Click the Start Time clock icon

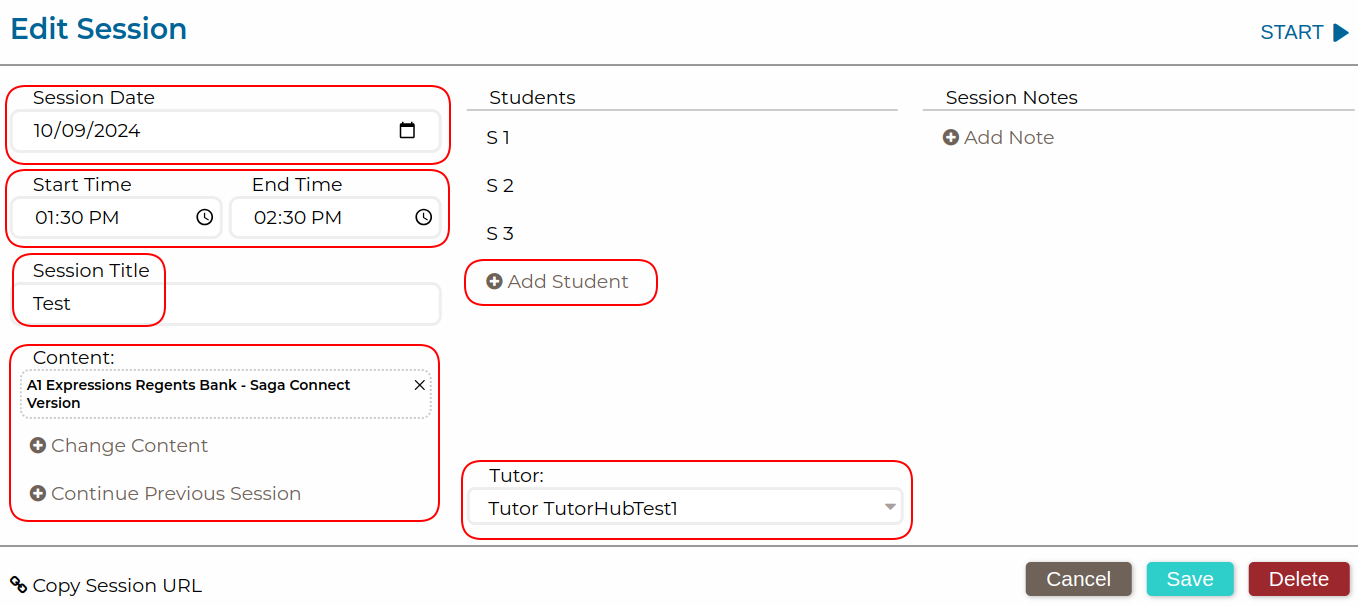204,218
